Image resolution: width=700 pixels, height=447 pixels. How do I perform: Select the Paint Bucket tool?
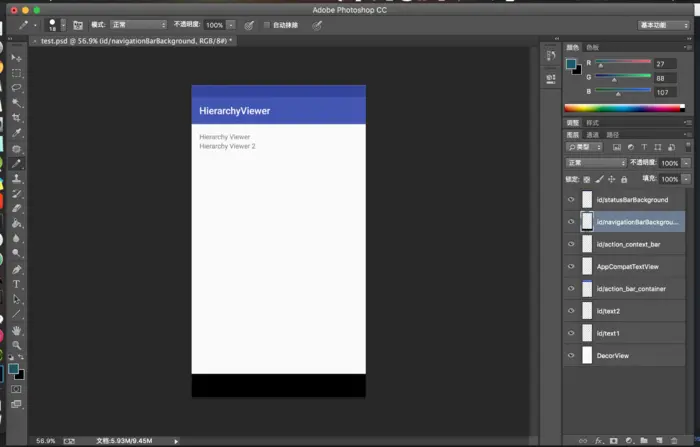pos(17,223)
